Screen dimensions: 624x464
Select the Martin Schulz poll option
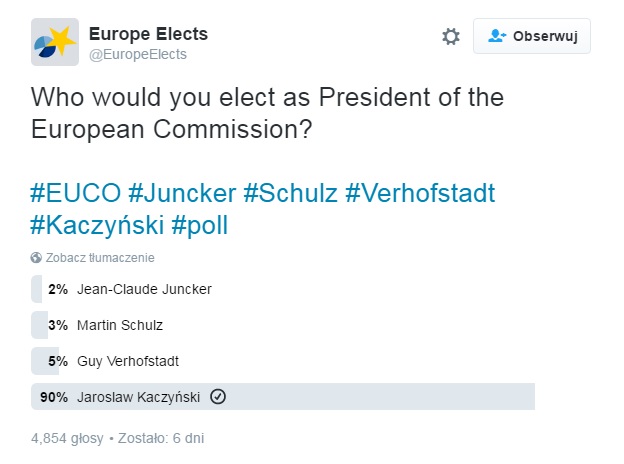pos(283,325)
